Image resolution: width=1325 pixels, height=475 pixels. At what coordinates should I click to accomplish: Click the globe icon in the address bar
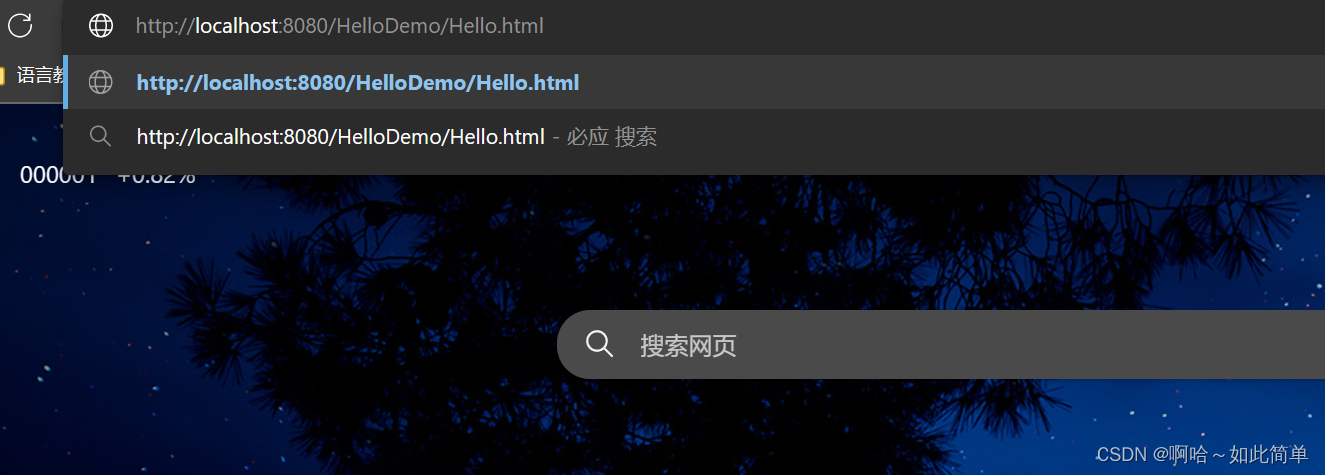pyautogui.click(x=101, y=26)
